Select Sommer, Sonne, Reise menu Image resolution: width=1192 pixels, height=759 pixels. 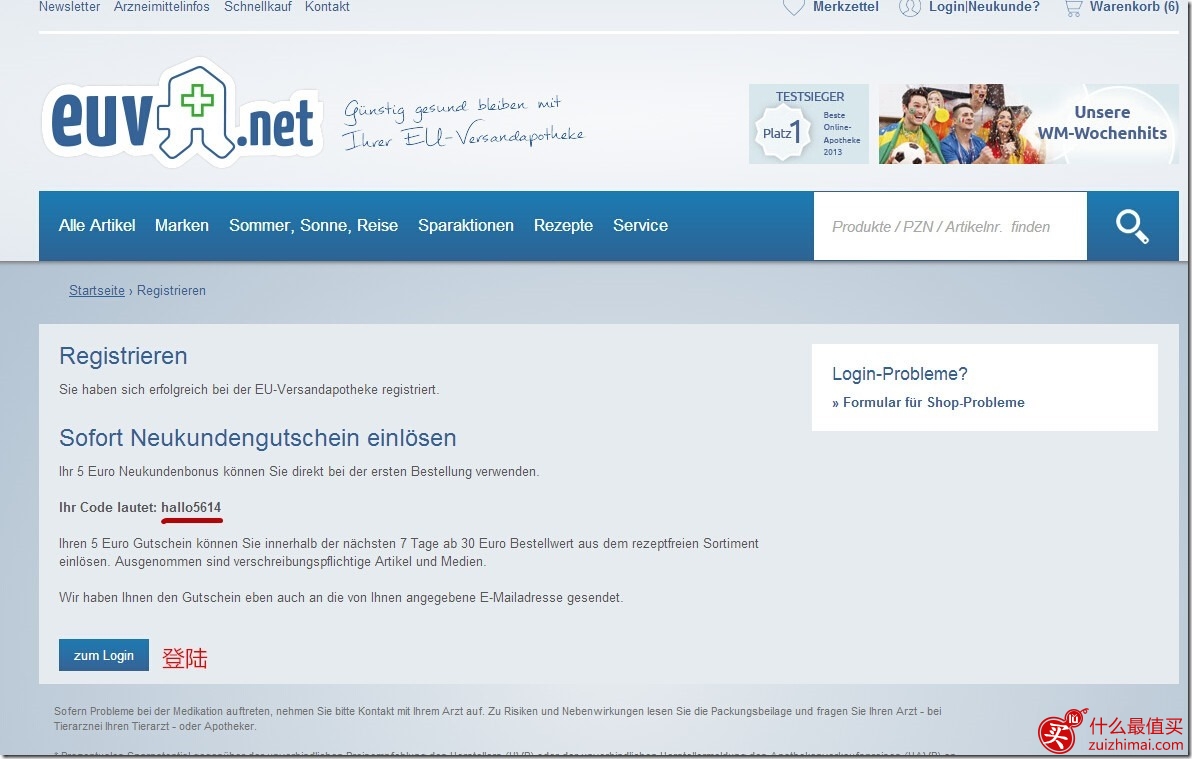pyautogui.click(x=313, y=225)
